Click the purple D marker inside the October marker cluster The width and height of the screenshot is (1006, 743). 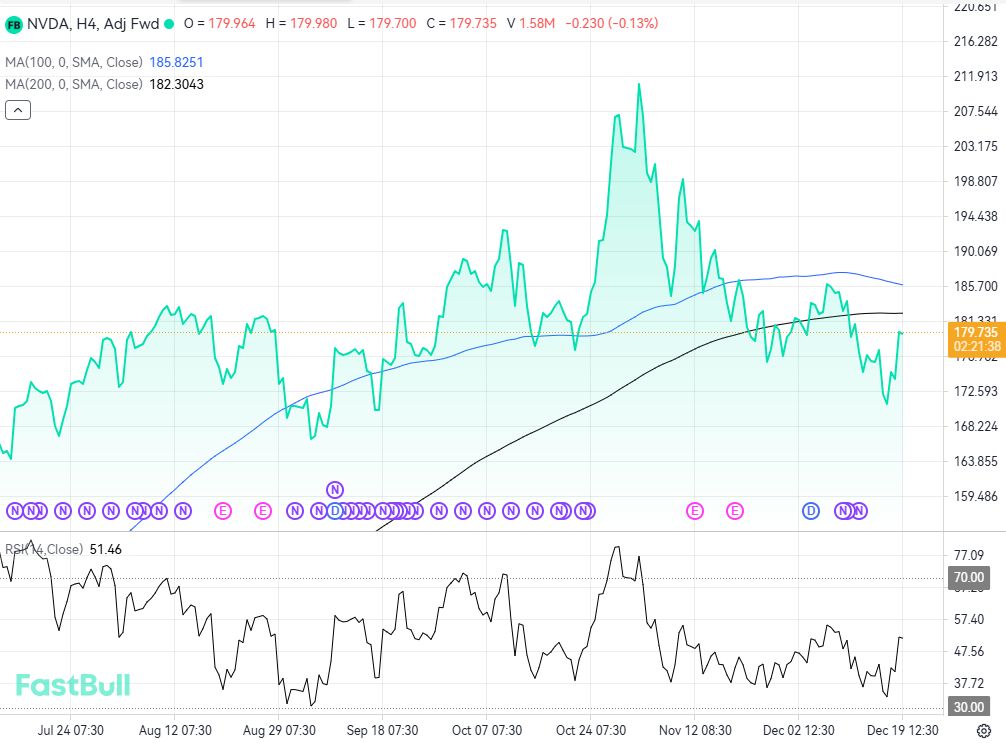[336, 511]
